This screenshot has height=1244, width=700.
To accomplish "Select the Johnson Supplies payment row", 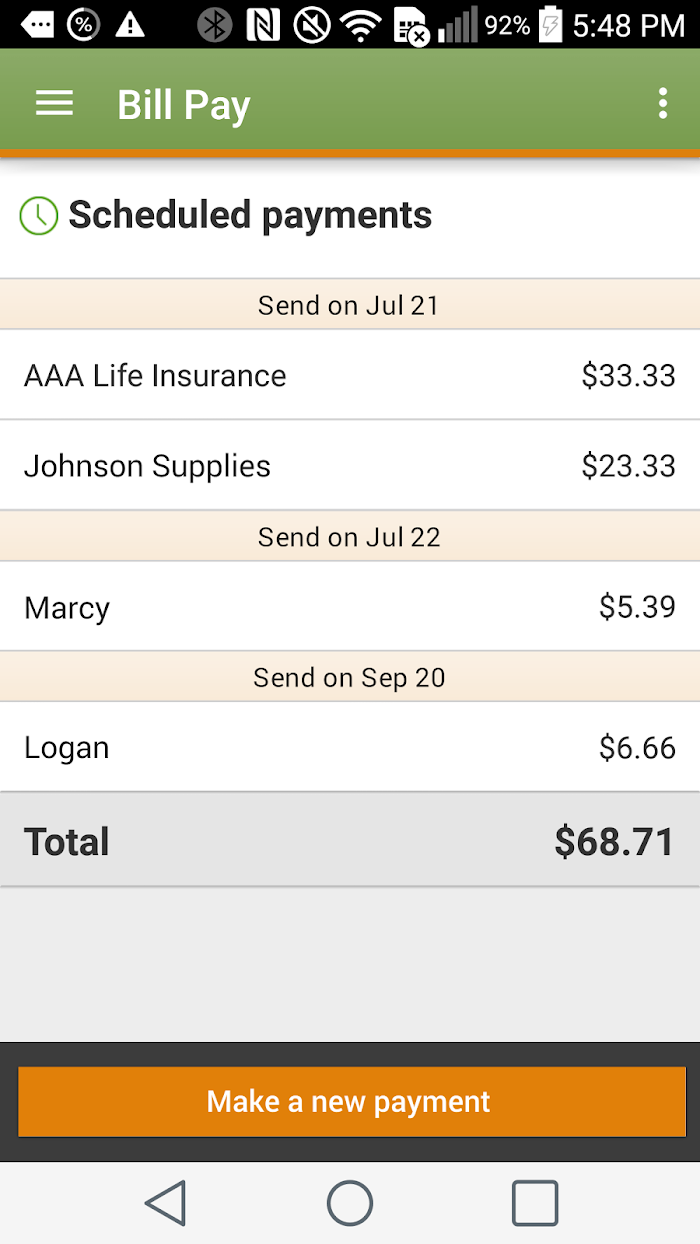I will click(x=350, y=466).
